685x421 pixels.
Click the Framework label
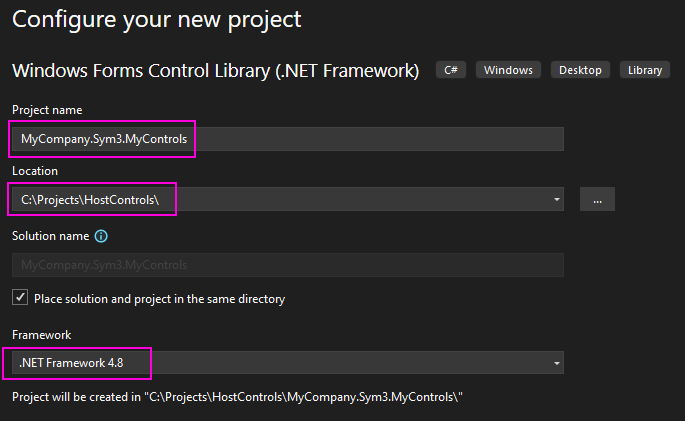(x=41, y=334)
